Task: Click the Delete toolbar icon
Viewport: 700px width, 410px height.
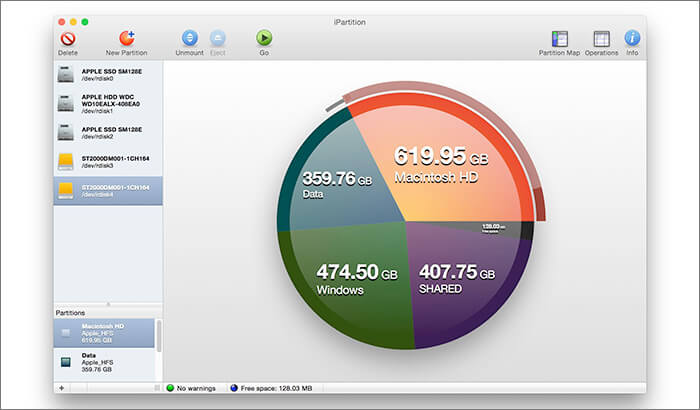Action: [68, 39]
